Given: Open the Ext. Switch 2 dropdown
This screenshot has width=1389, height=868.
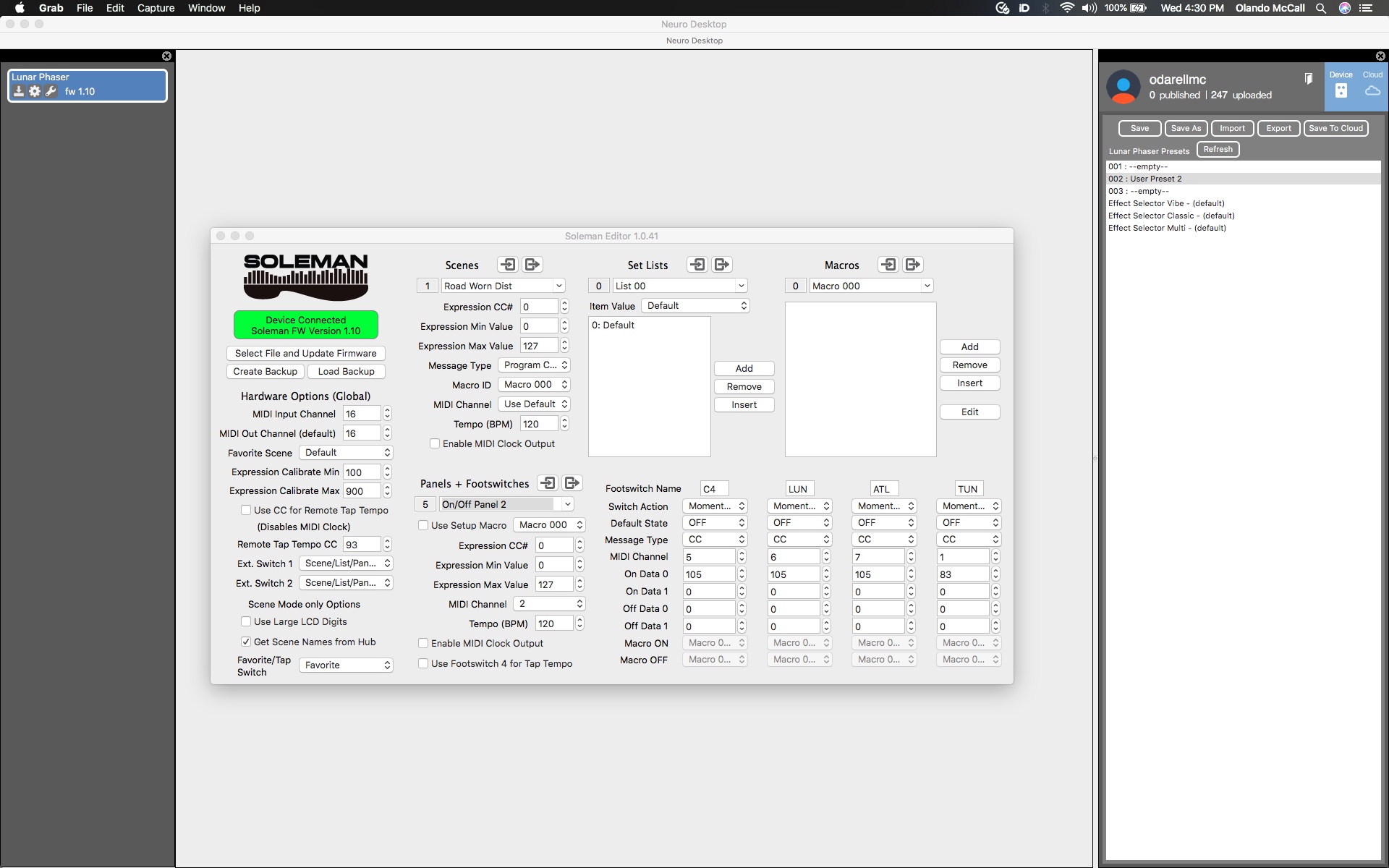Looking at the screenshot, I should (346, 583).
